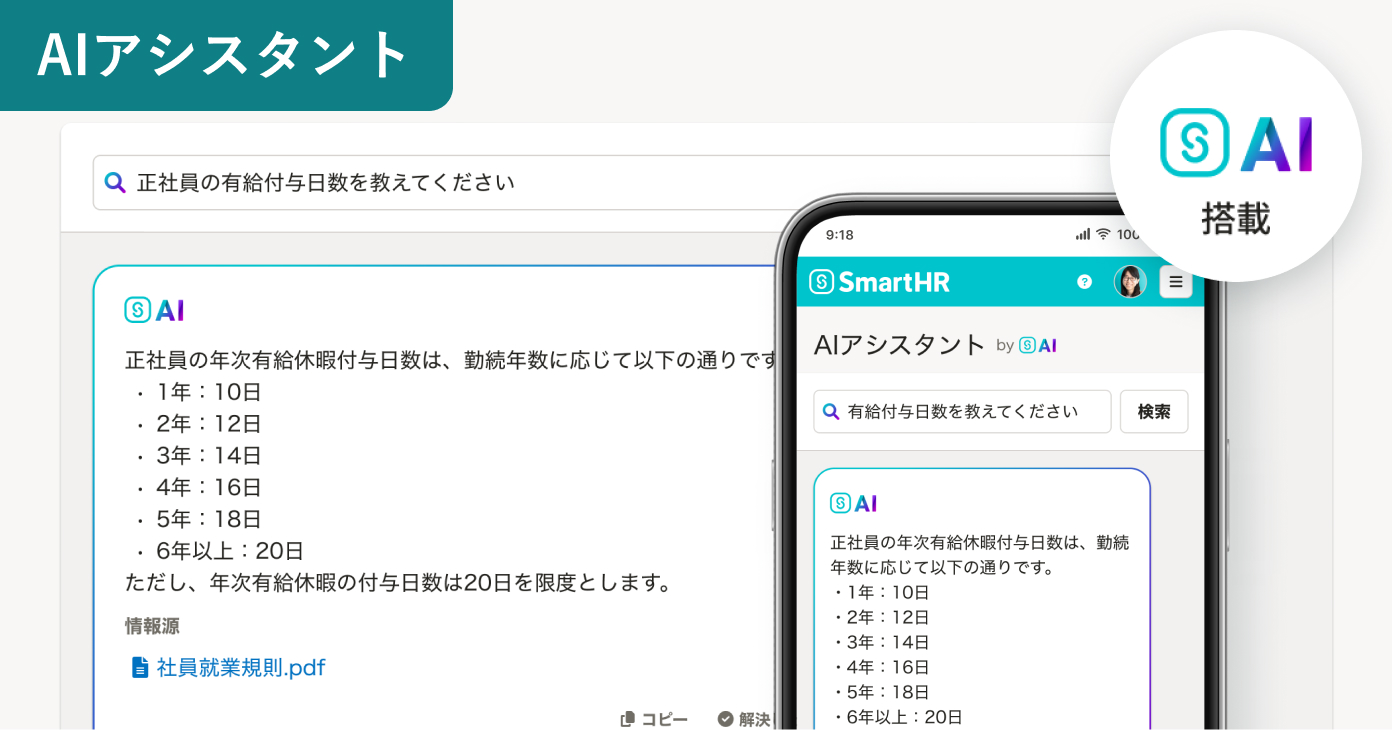Click the signal strength icon in phone status bar

[x=1083, y=234]
